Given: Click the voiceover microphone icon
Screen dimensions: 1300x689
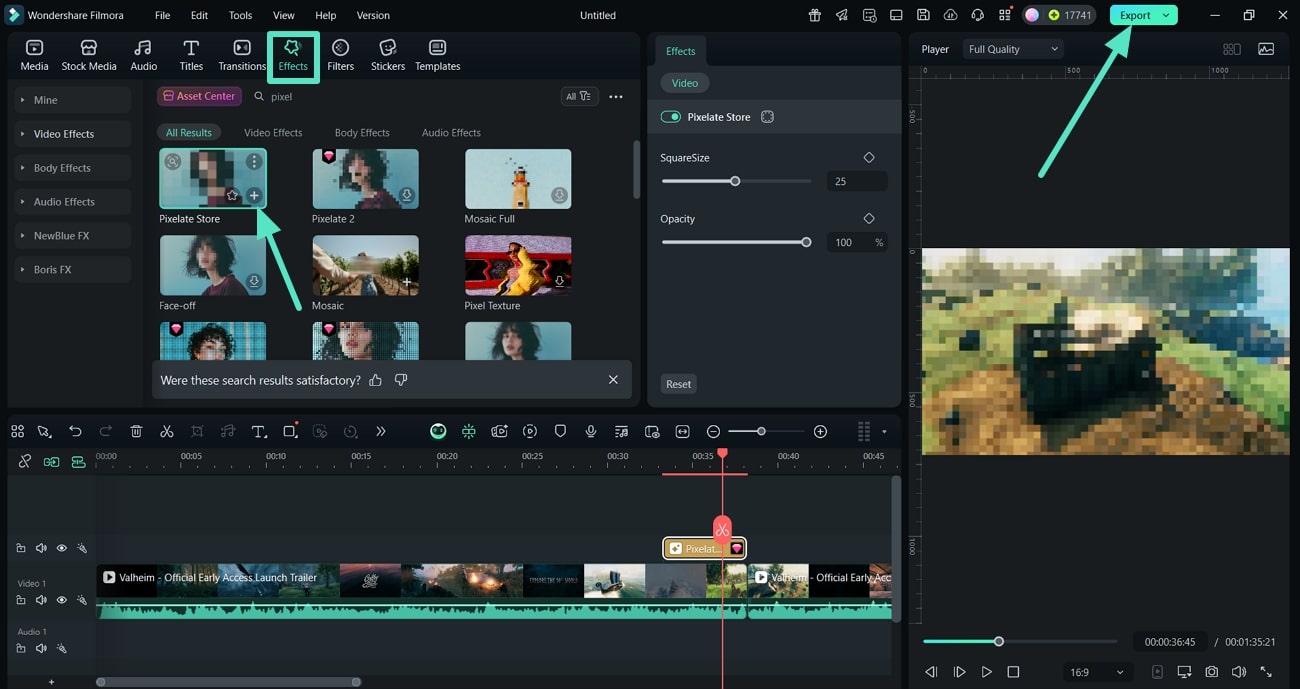Looking at the screenshot, I should [591, 431].
